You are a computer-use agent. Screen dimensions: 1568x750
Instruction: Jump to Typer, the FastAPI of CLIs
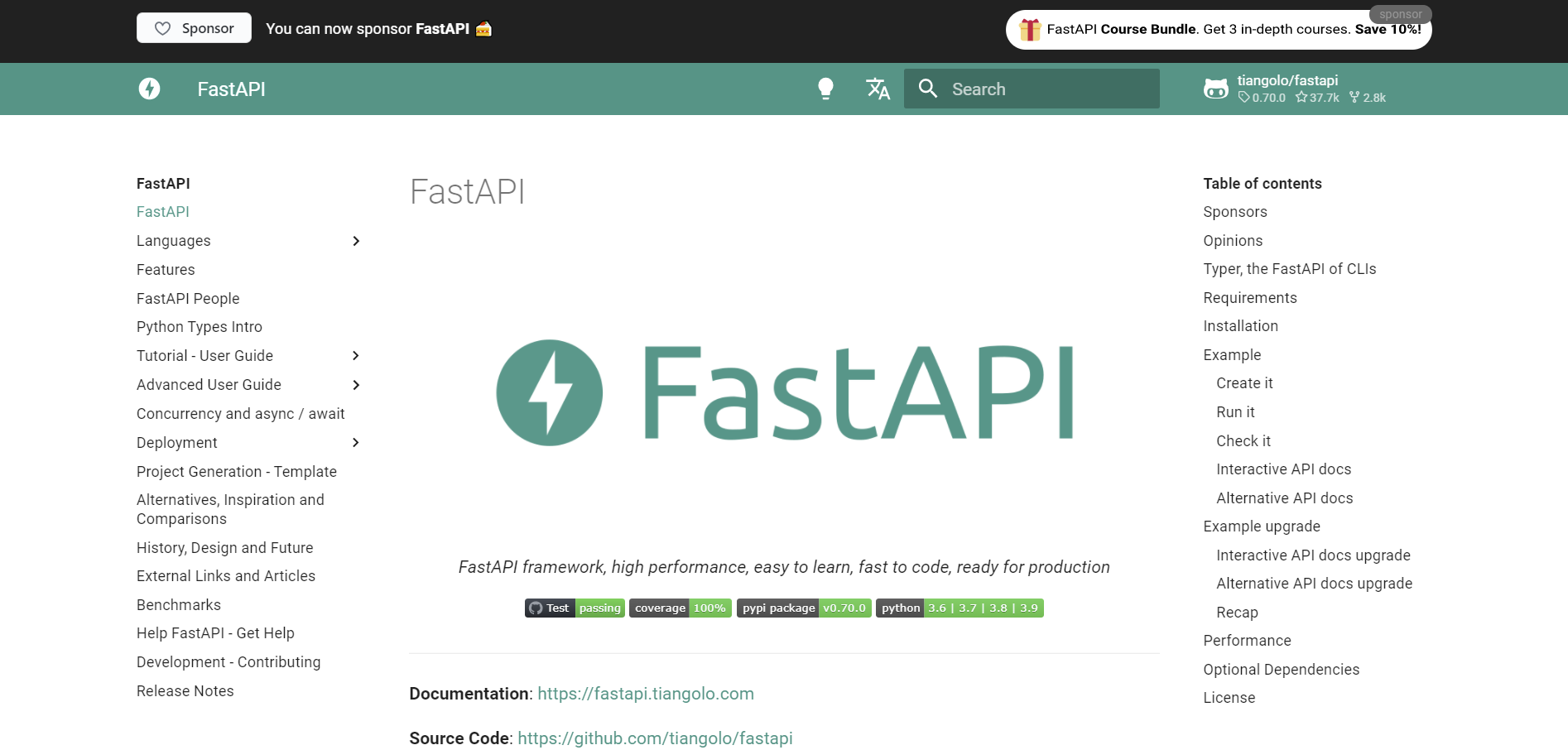[x=1290, y=269]
